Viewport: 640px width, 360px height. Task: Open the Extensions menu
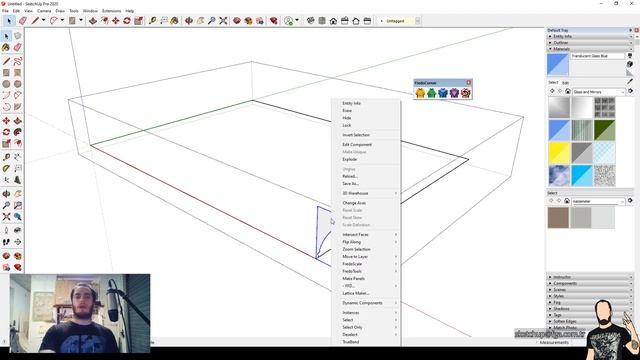click(111, 11)
